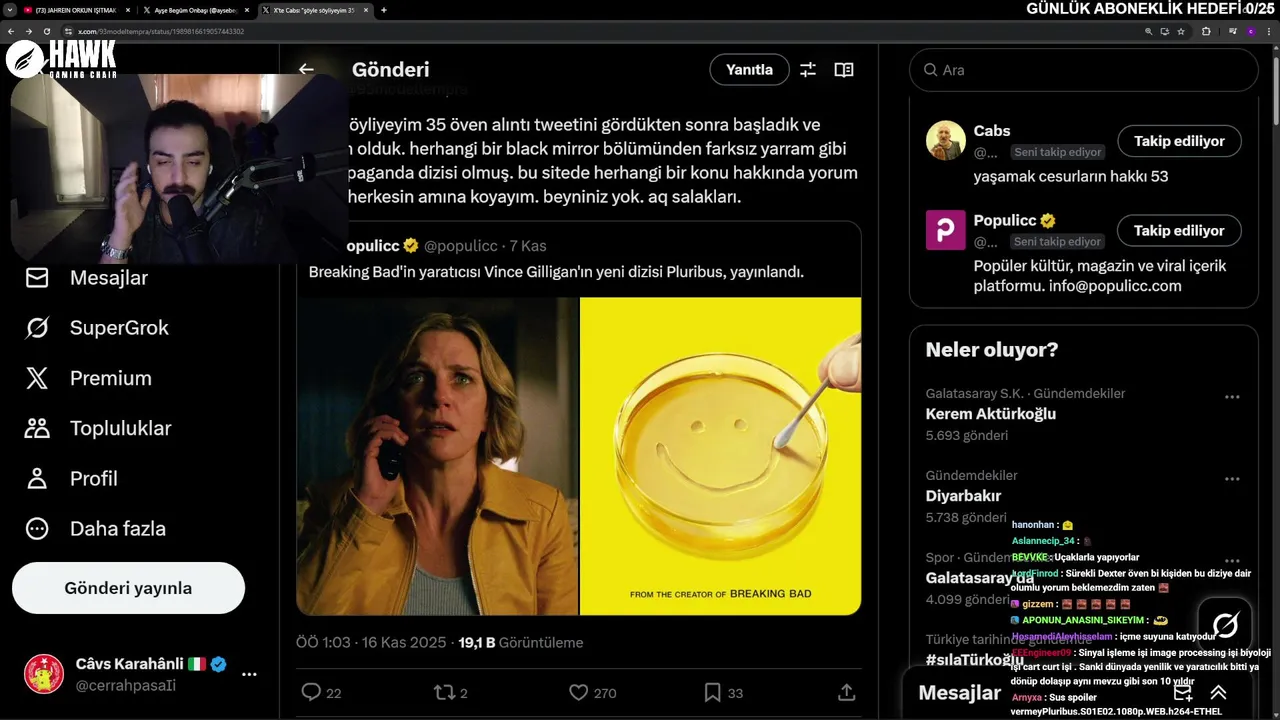
Task: Compose new message icon in Mesajlar drawer
Action: coord(1183,693)
